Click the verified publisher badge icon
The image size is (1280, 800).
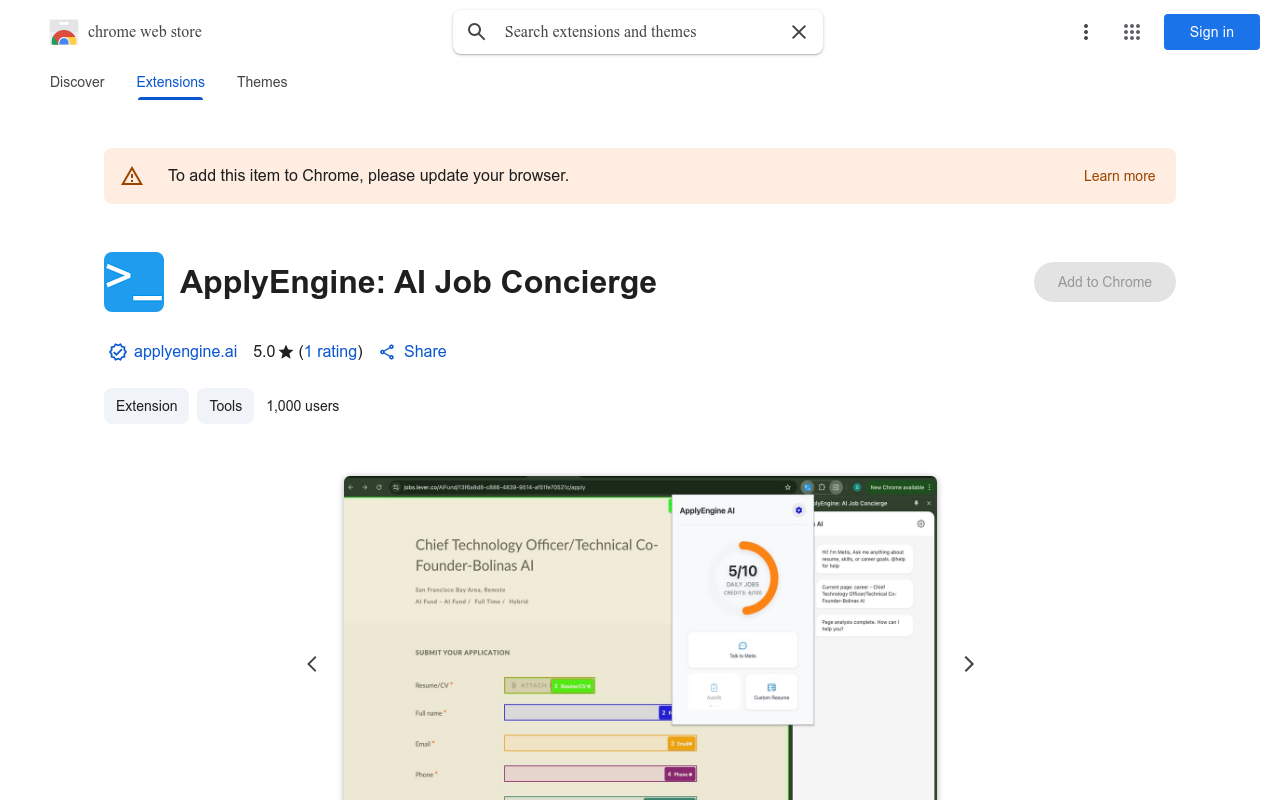[x=118, y=352]
